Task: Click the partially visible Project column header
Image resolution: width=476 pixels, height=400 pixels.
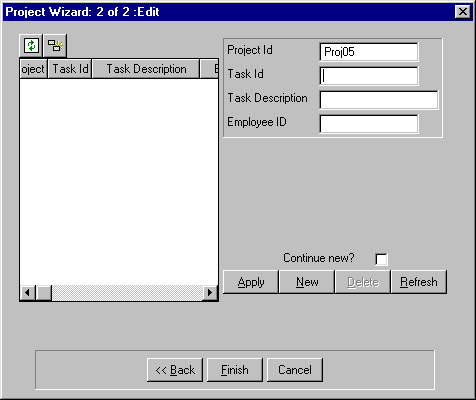Action: [x=33, y=69]
